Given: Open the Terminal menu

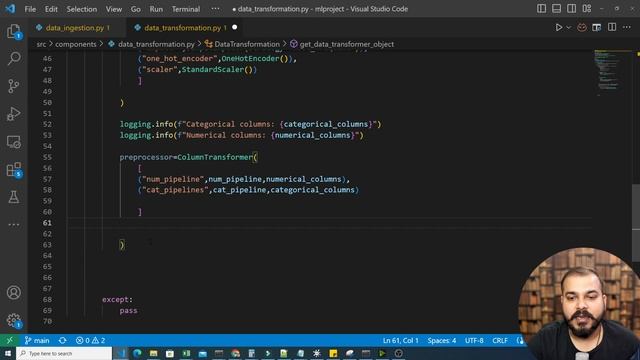Looking at the screenshot, I should pos(186,9).
